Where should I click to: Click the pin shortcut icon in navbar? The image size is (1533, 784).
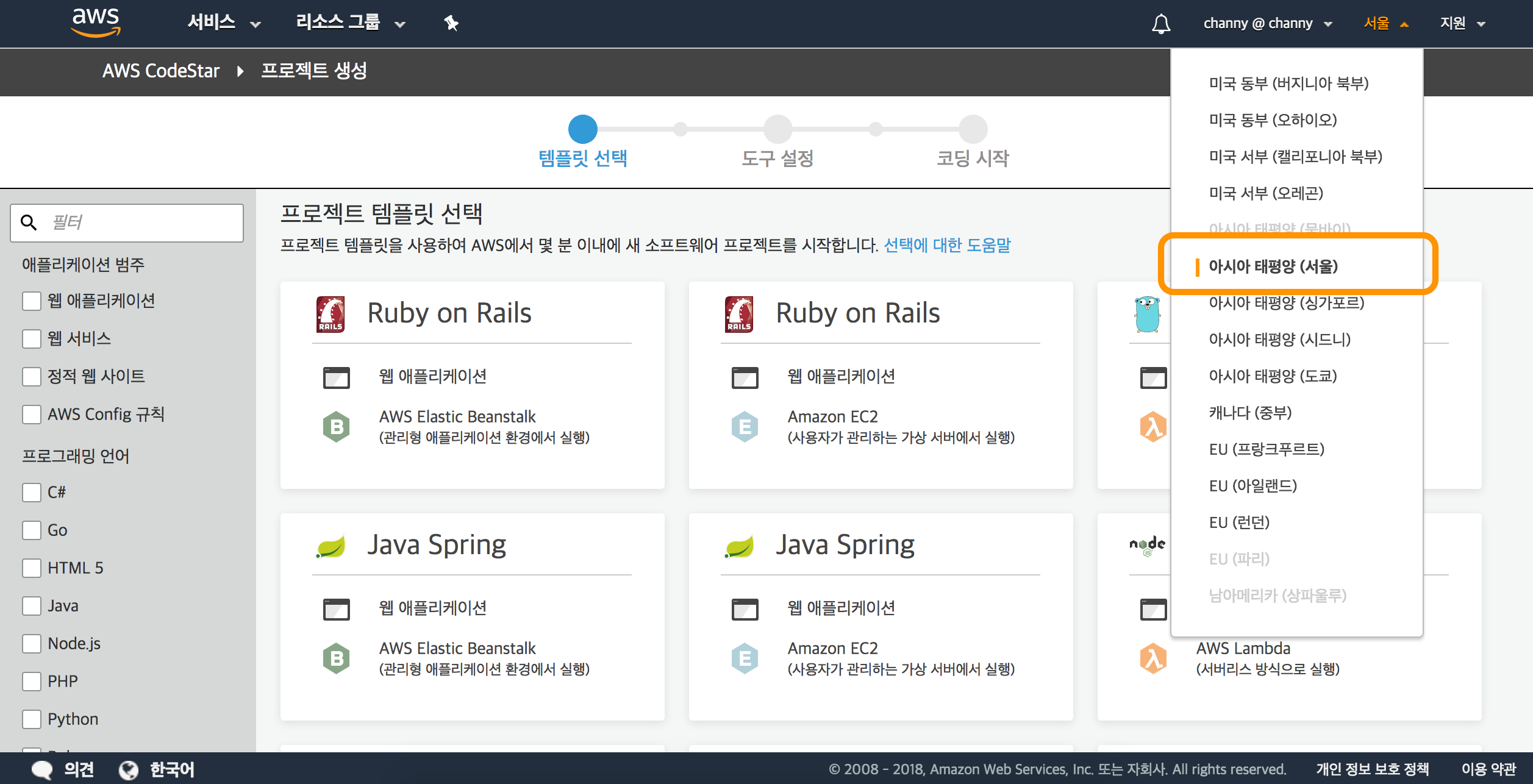[x=451, y=23]
